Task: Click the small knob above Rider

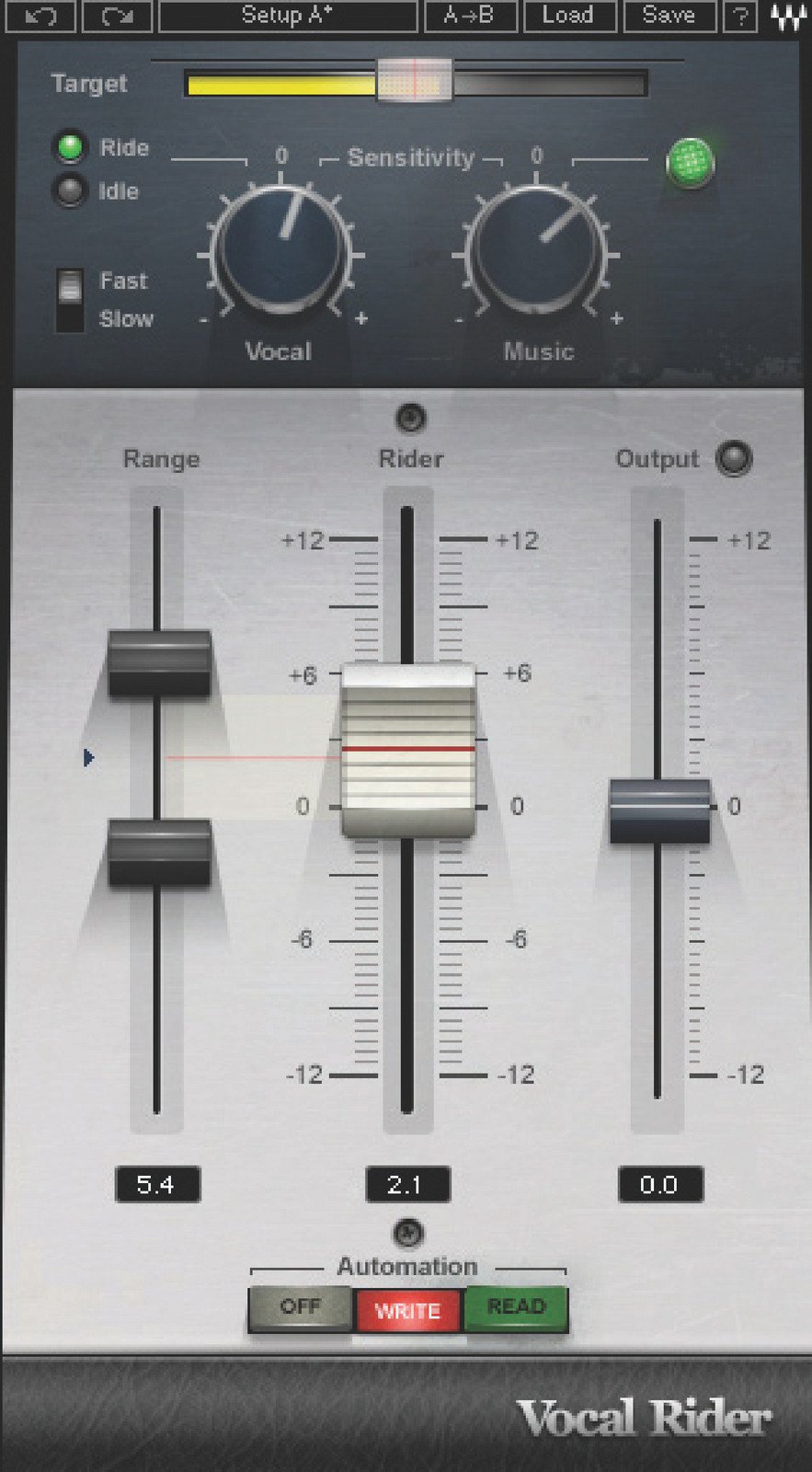Action: tap(410, 419)
